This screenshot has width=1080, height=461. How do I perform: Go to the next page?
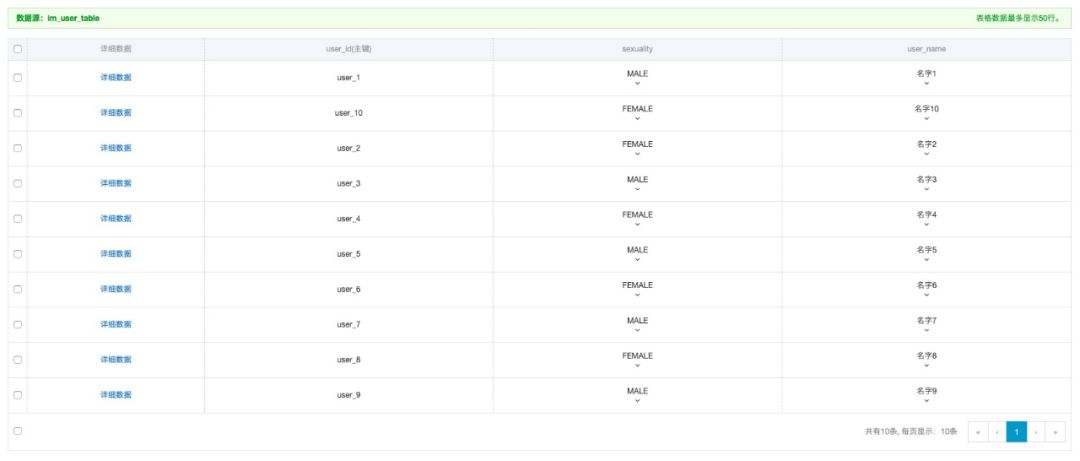(1036, 432)
